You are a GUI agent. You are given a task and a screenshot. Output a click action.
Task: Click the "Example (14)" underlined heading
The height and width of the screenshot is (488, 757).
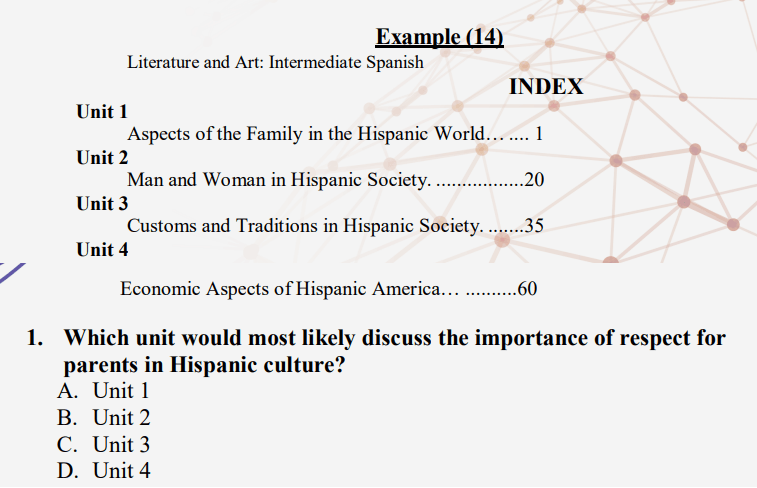pos(439,38)
